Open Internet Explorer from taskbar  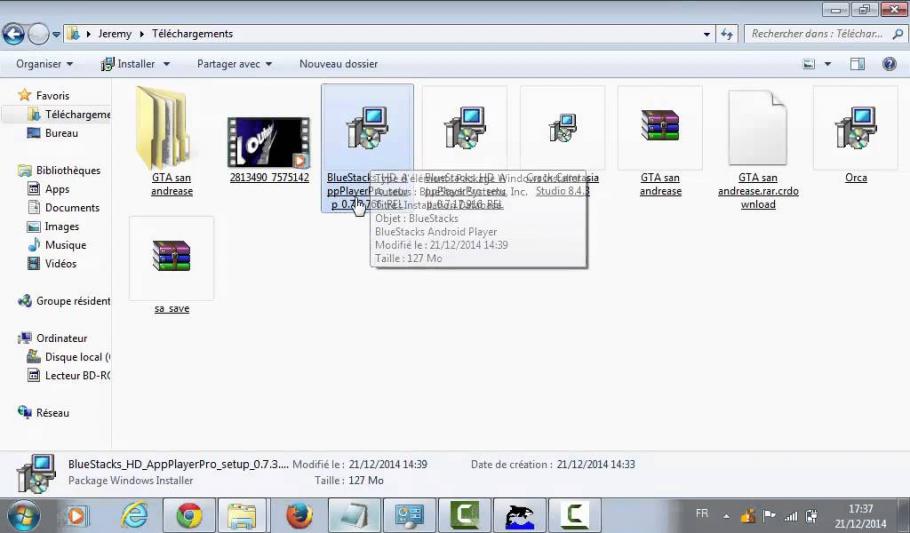point(133,516)
